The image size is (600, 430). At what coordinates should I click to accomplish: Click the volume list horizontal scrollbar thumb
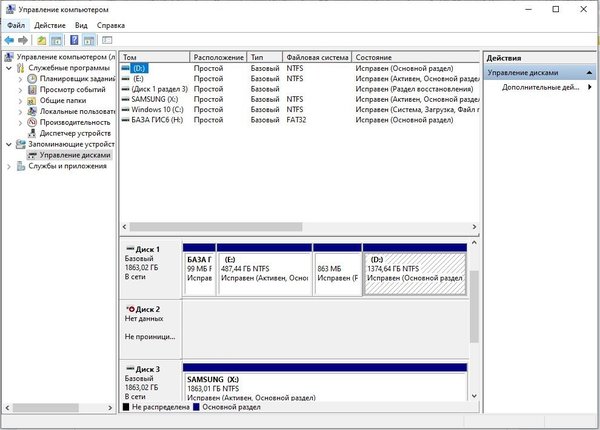tap(216, 227)
